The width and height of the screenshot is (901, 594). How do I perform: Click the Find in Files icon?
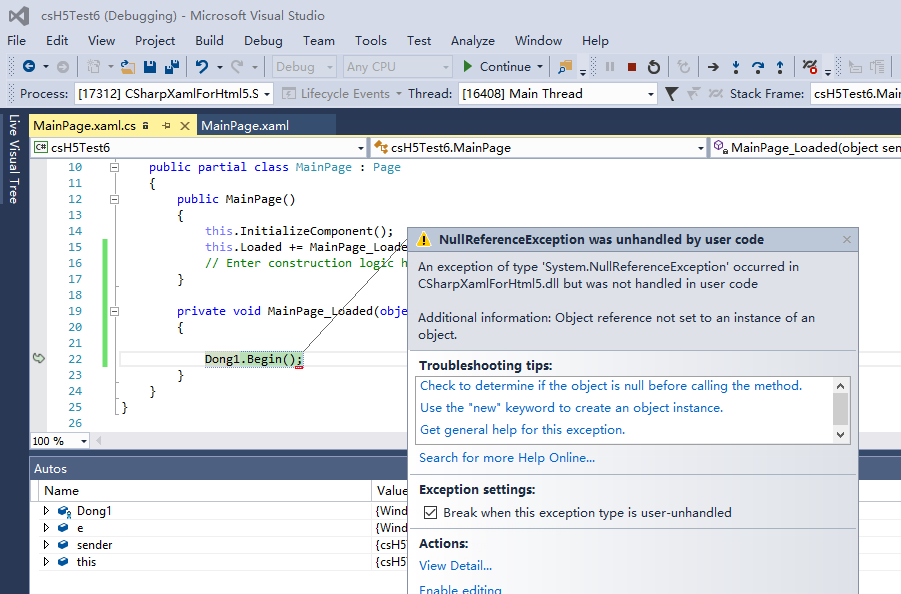point(565,67)
